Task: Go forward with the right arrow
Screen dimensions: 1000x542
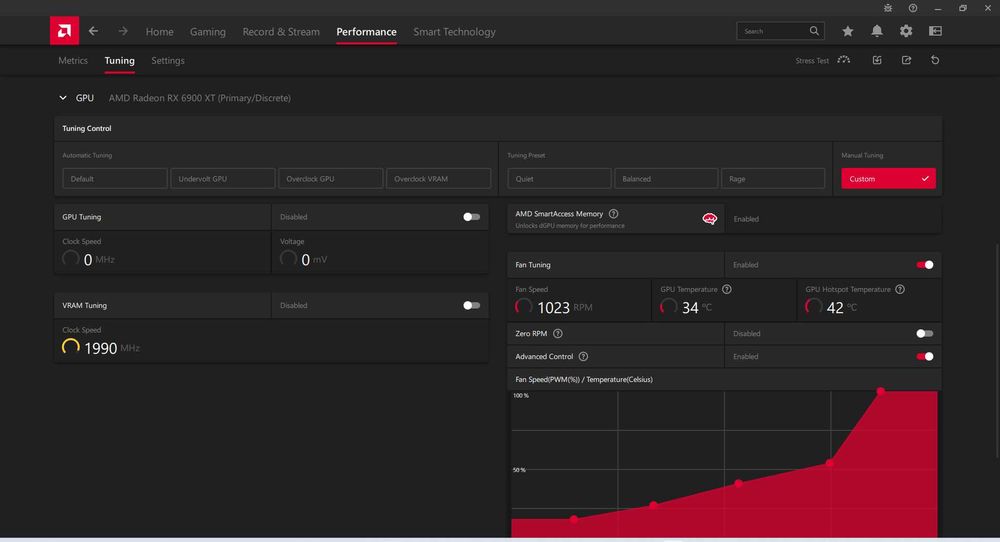Action: (x=122, y=31)
